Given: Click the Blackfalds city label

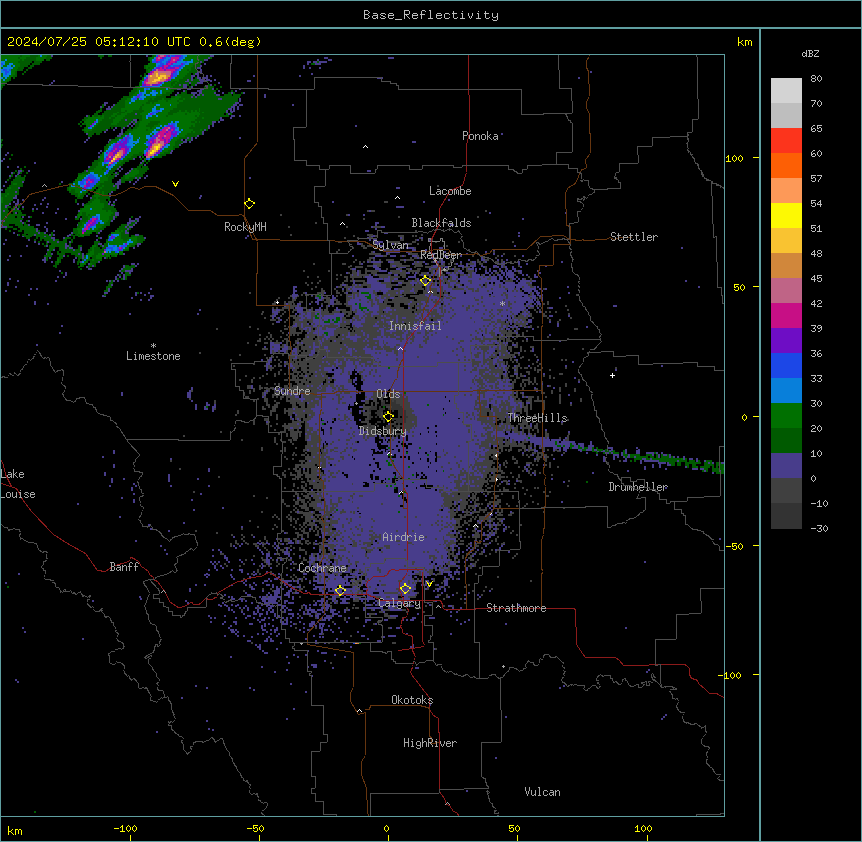Looking at the screenshot, I should [441, 223].
